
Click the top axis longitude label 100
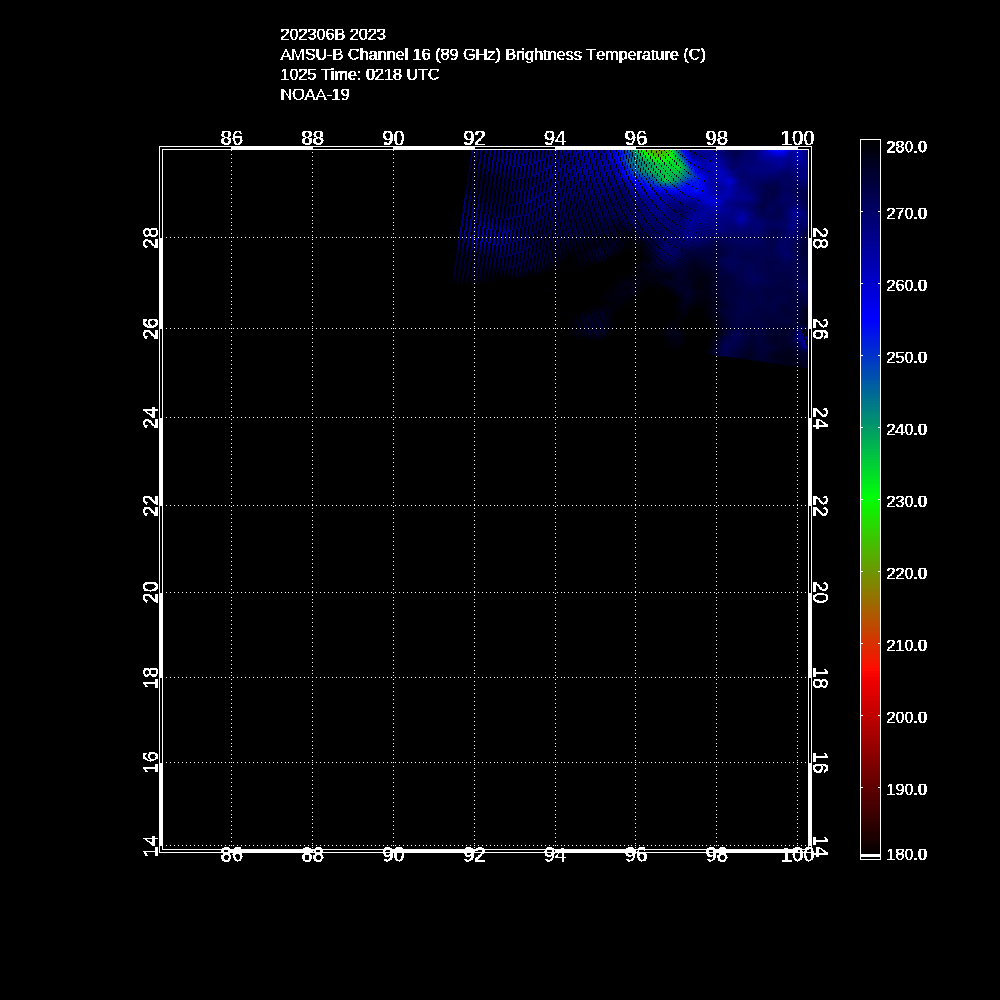[x=797, y=138]
